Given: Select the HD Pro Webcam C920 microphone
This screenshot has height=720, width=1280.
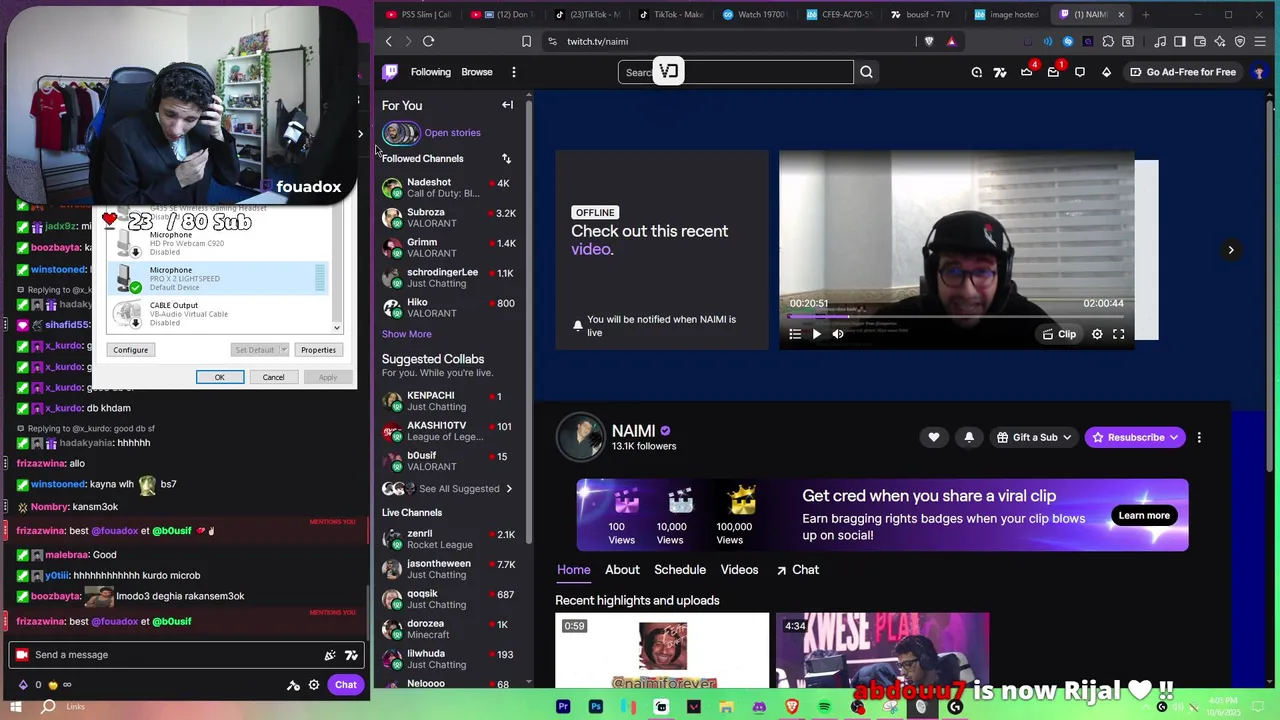Looking at the screenshot, I should click(218, 243).
